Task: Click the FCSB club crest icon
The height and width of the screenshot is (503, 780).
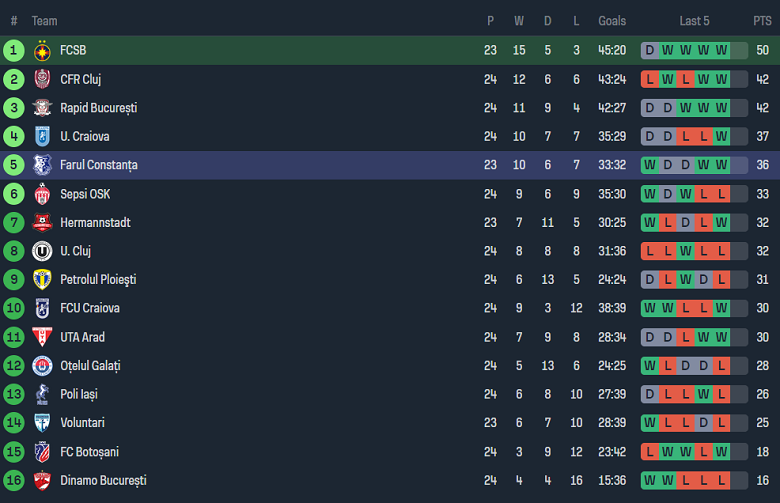Action: point(42,50)
